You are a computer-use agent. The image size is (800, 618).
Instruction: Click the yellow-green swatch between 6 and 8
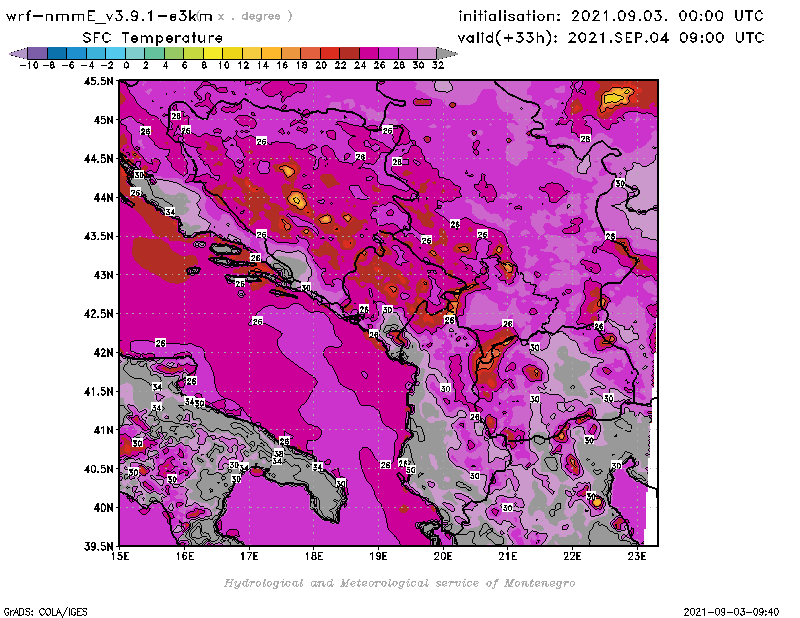click(193, 53)
